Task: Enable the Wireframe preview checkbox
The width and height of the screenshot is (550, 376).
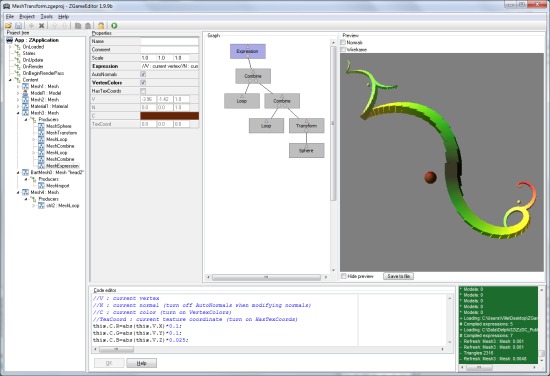Action: coord(343,50)
